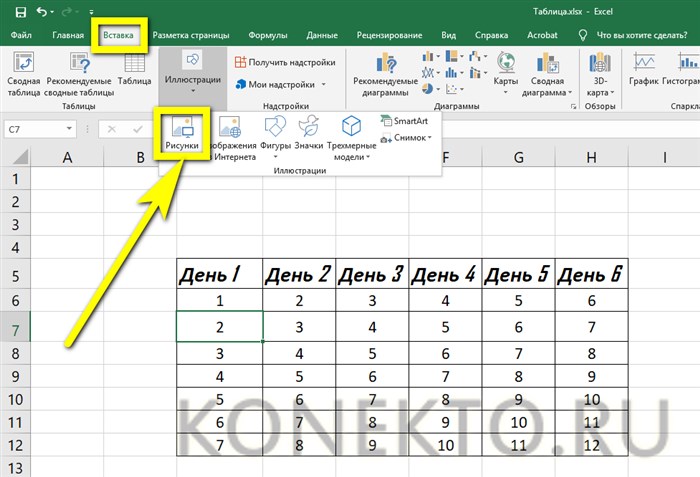Insert a SmartArt graphic
700x477 pixels.
coord(404,121)
